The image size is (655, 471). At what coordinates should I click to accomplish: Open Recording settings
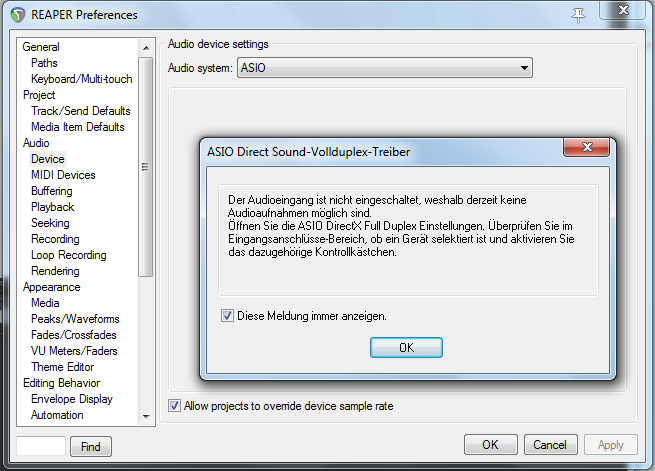(x=55, y=239)
